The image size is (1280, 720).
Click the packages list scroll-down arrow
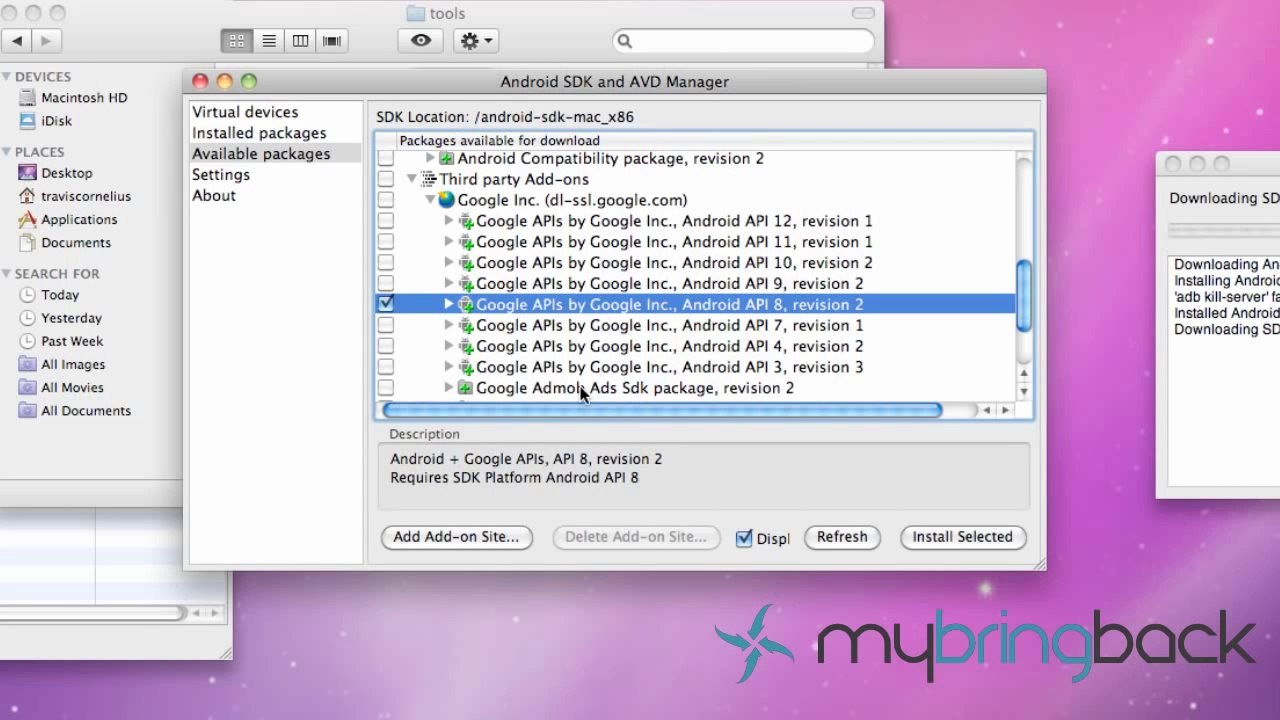click(1023, 391)
